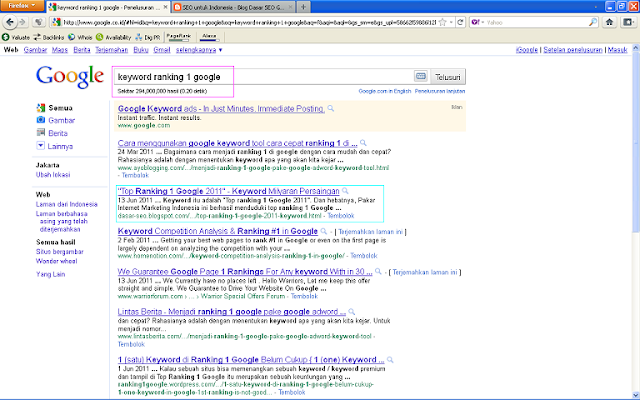Open the bookmarks menu button
The height and width of the screenshot is (400, 640).
[629, 22]
